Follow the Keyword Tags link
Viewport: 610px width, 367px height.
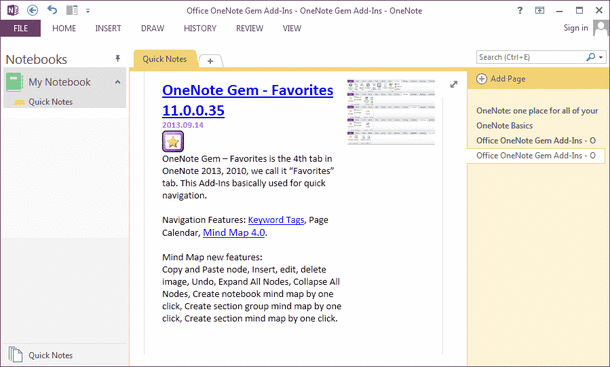coord(276,220)
